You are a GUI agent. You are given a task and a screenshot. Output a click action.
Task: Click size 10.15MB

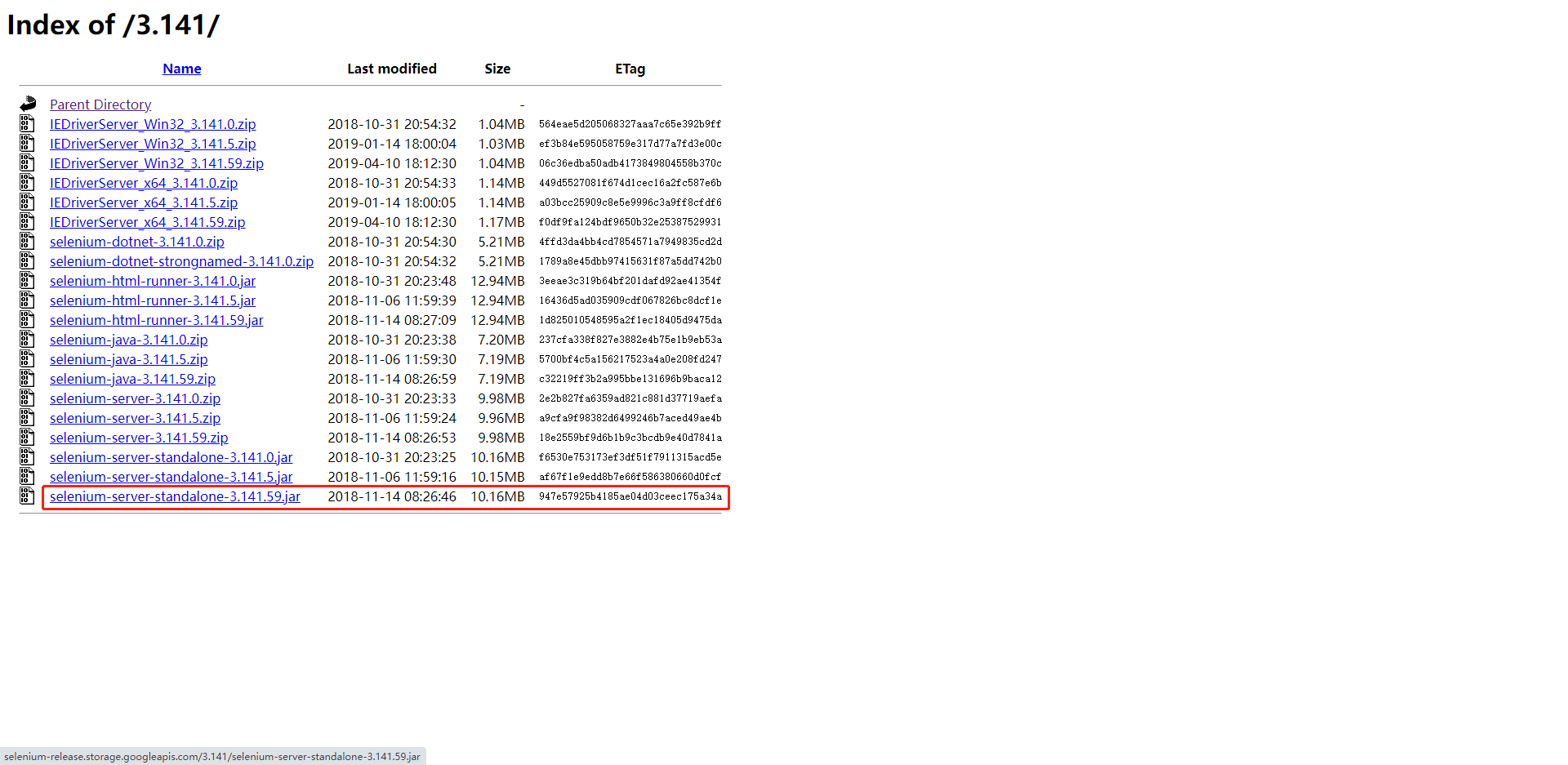pos(497,477)
